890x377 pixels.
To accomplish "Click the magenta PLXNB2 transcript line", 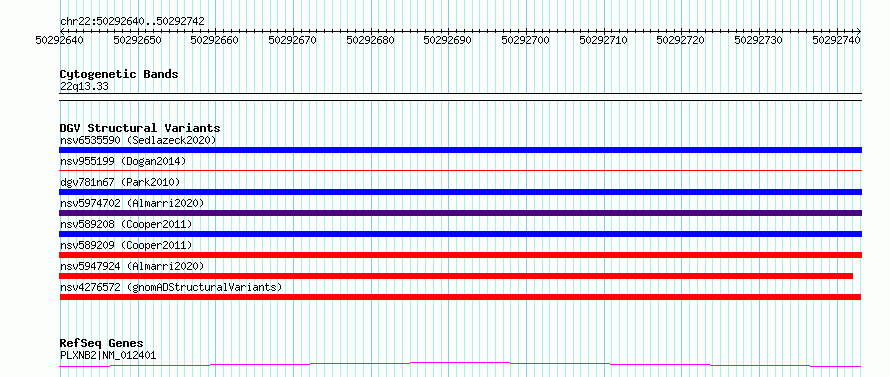I will tap(460, 364).
